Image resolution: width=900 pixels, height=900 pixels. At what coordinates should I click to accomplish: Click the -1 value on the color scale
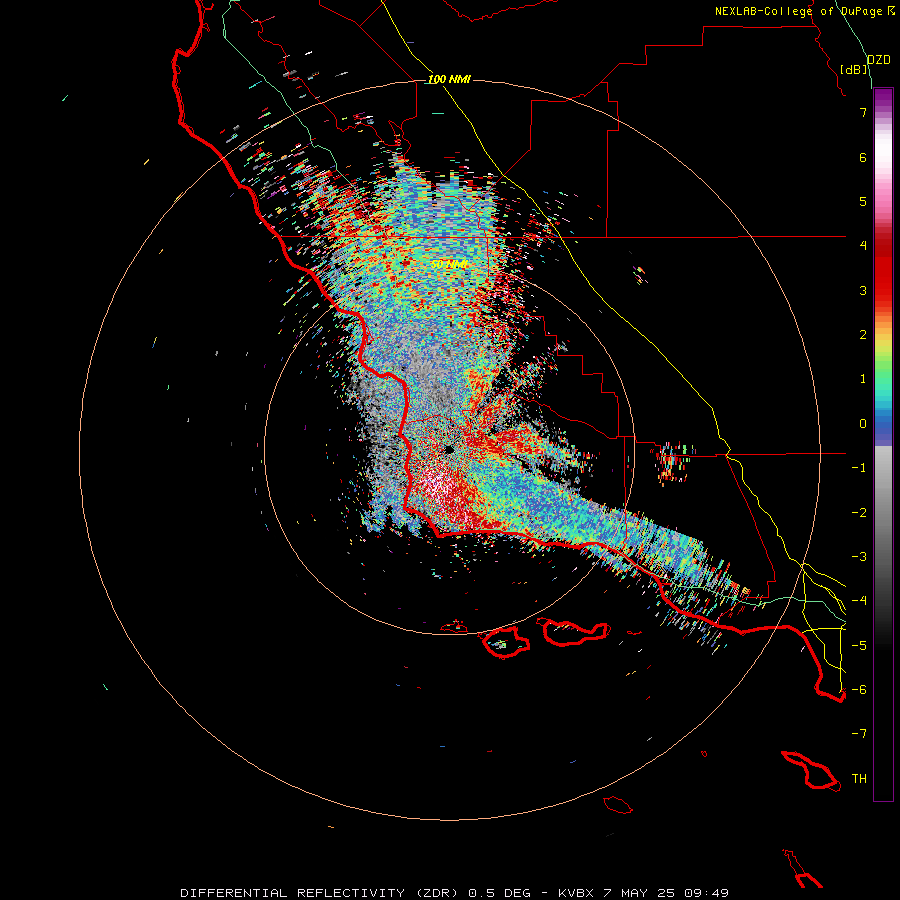click(859, 468)
